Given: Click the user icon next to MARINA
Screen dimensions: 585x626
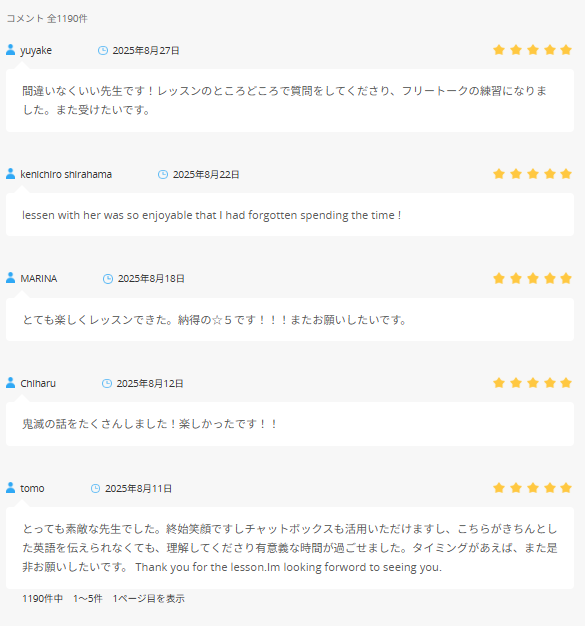Looking at the screenshot, I should pyautogui.click(x=11, y=278).
